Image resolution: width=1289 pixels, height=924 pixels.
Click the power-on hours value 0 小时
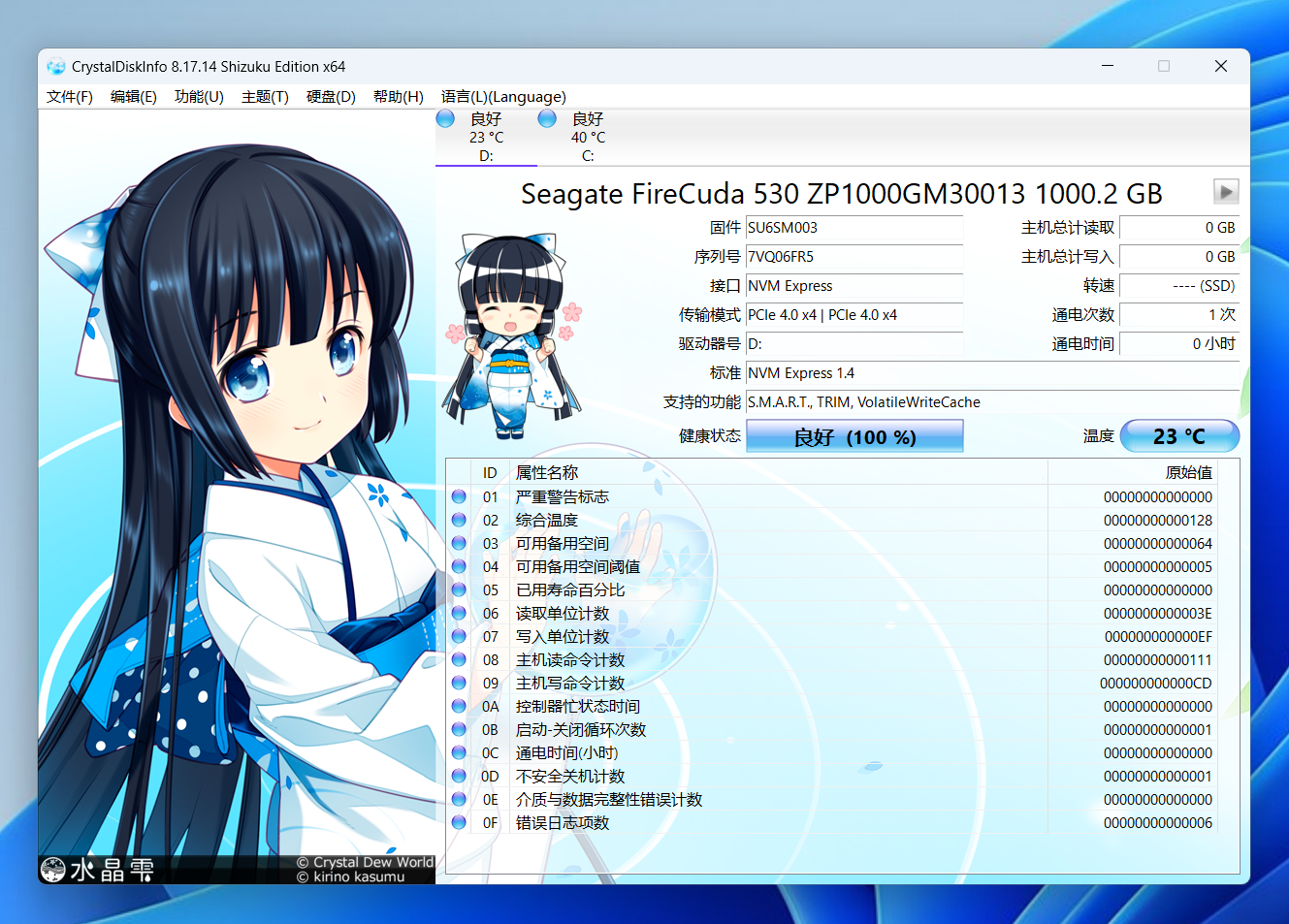pos(1179,344)
